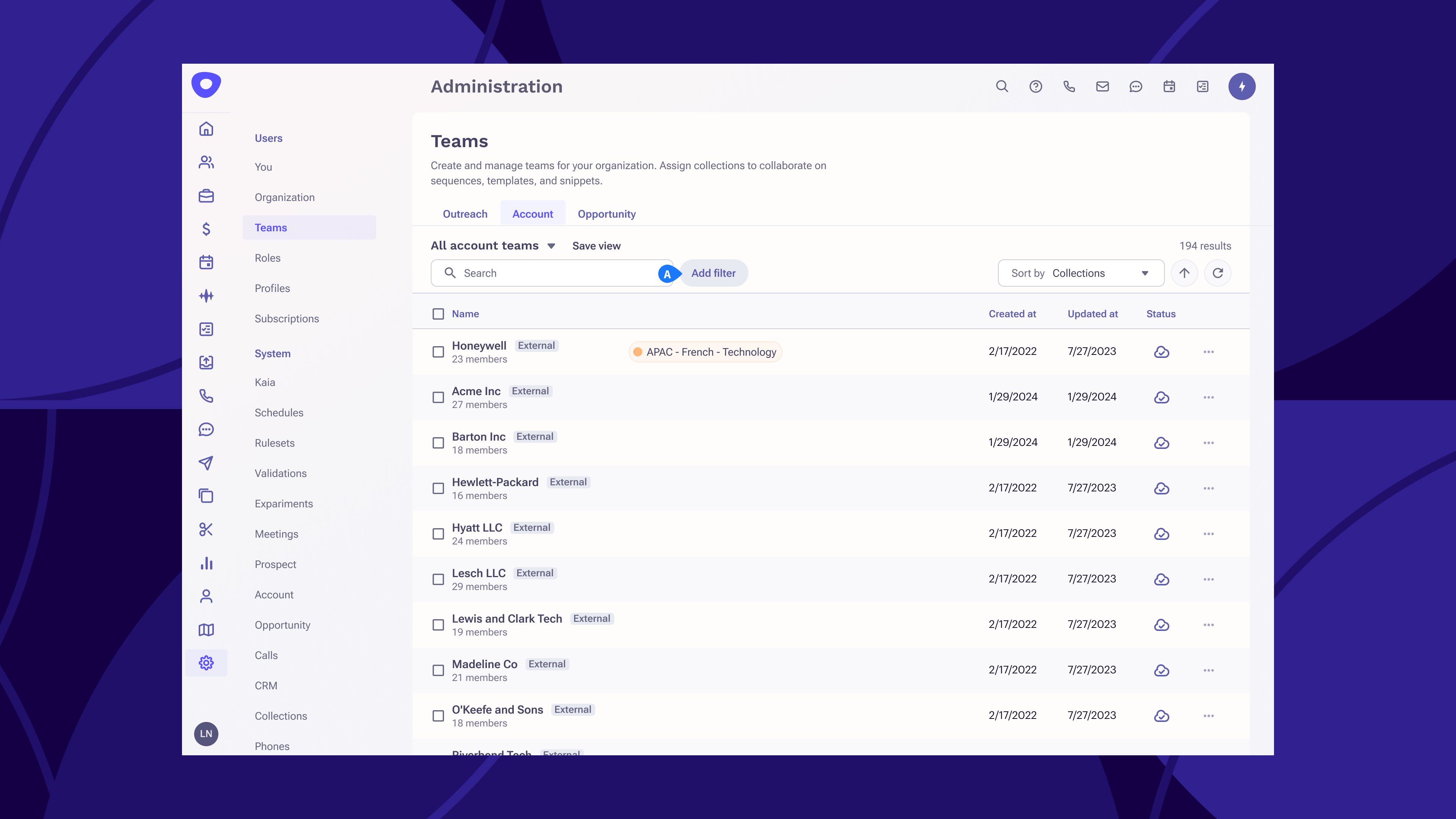1456x819 pixels.
Task: Check the Honeywell row checkbox
Action: [x=438, y=351]
